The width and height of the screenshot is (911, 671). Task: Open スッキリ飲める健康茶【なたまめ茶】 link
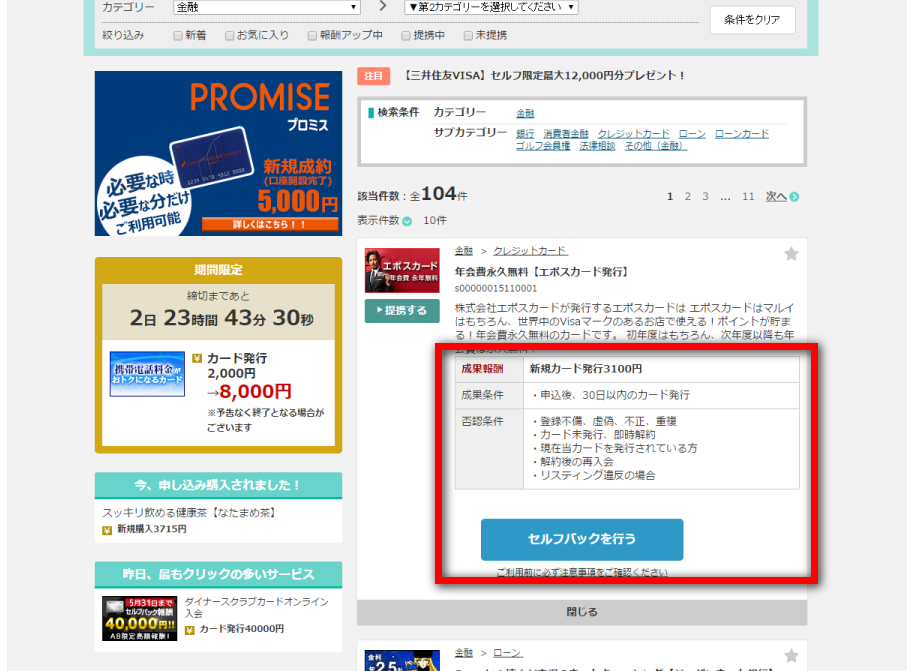pos(188,513)
